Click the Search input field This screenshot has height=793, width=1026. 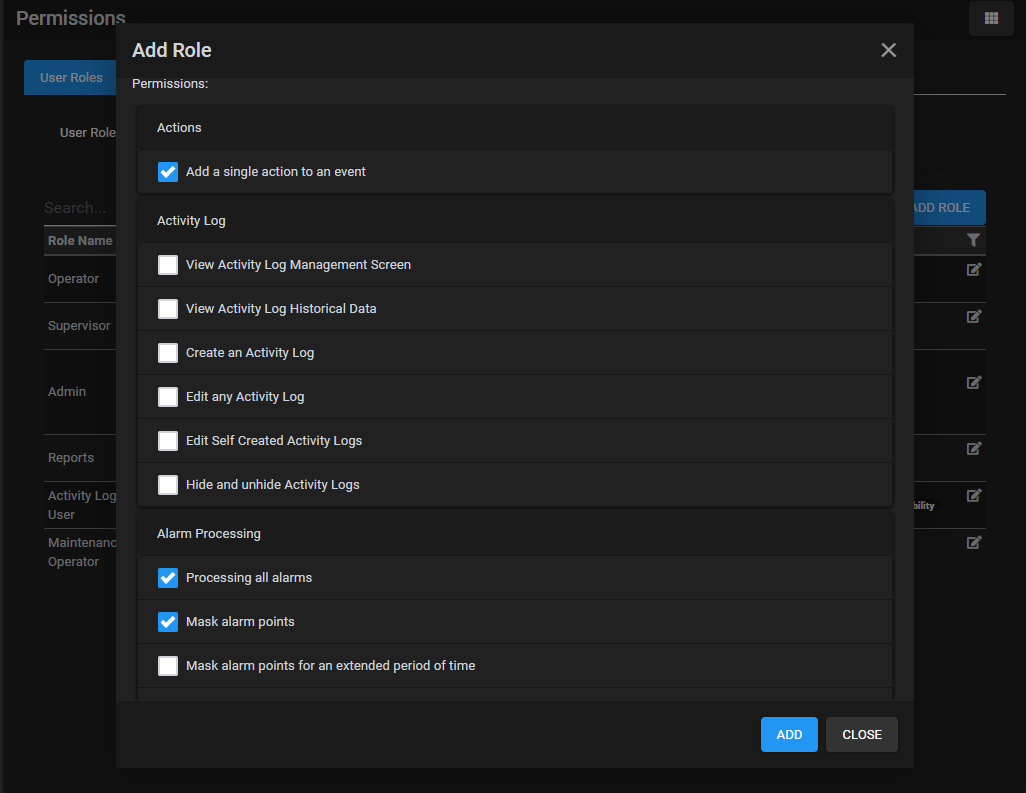pyautogui.click(x=80, y=208)
